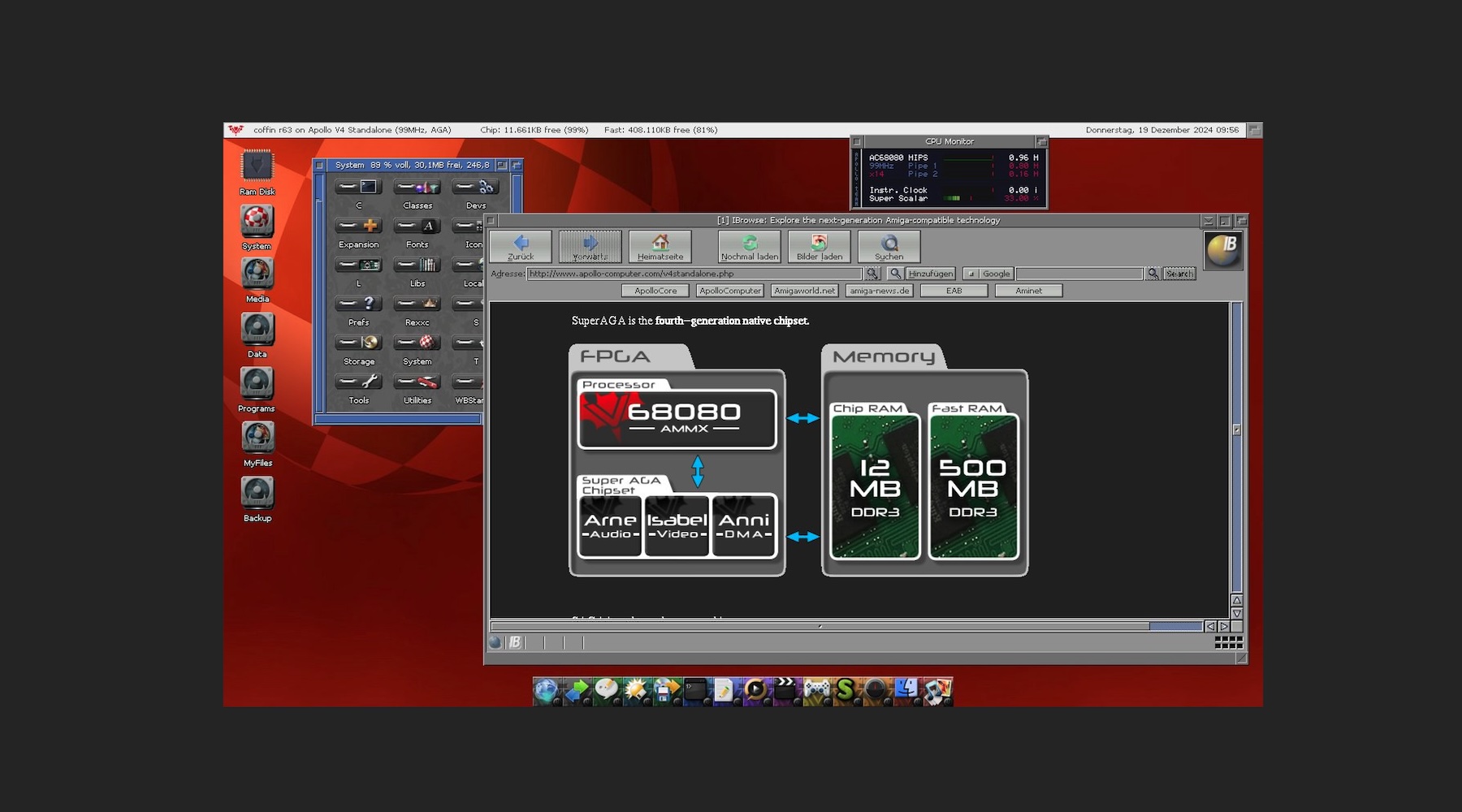Click the scroll right arrow in IBrowse

point(1224,626)
